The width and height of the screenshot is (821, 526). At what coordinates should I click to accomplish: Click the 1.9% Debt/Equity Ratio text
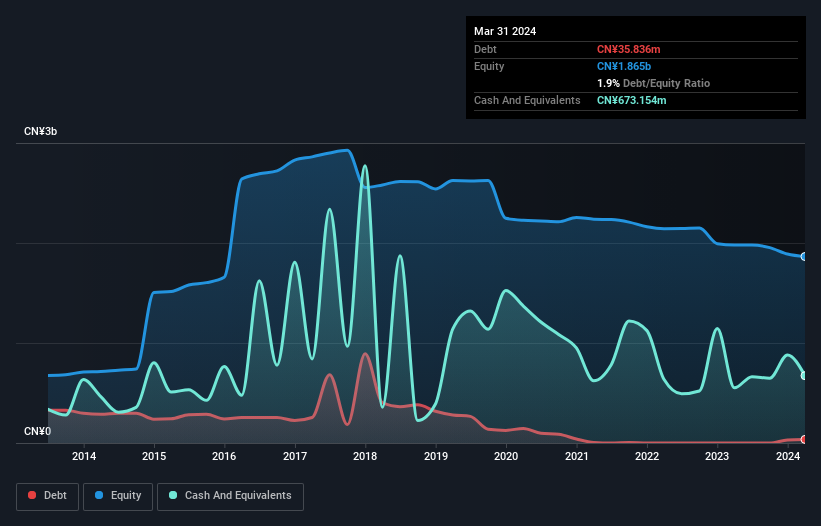tap(653, 83)
